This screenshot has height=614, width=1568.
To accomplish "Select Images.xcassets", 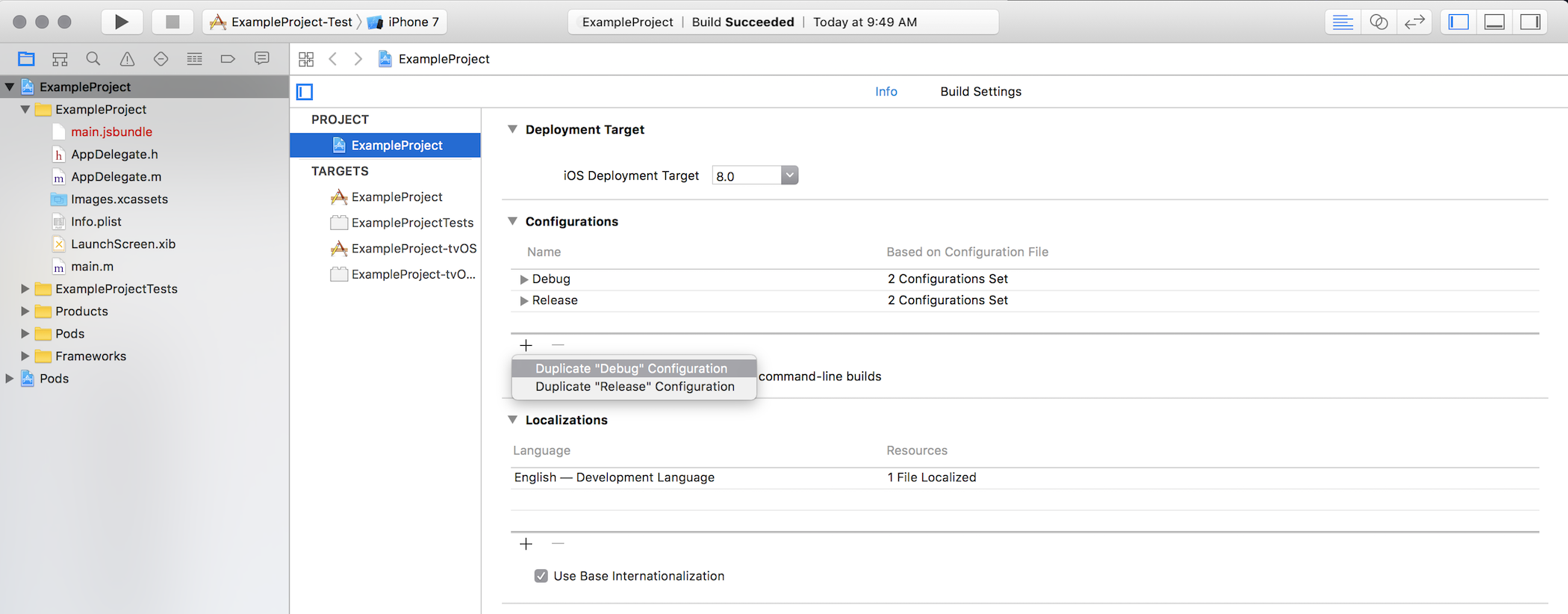I will [x=119, y=199].
